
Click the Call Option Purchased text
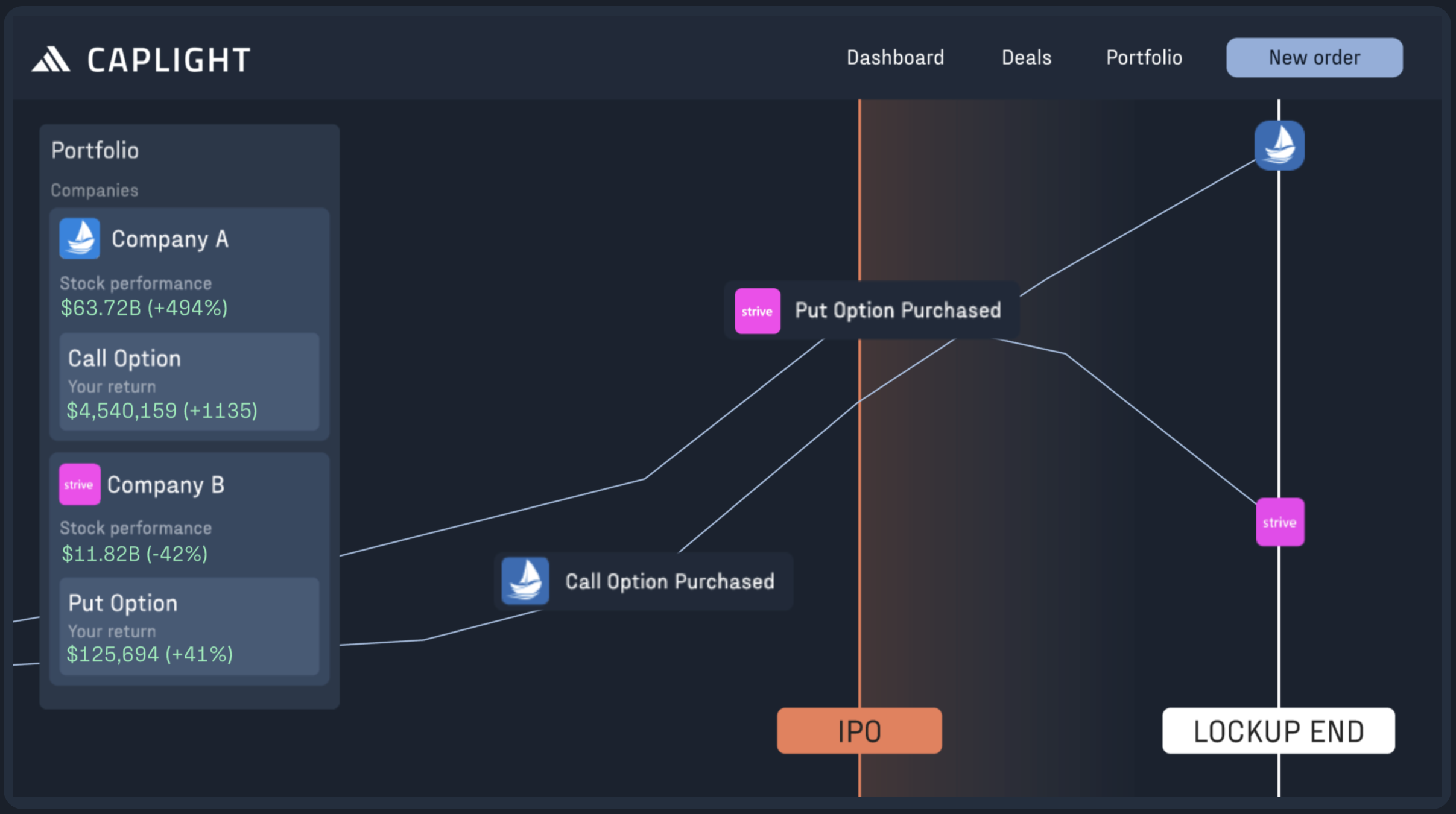pos(670,581)
